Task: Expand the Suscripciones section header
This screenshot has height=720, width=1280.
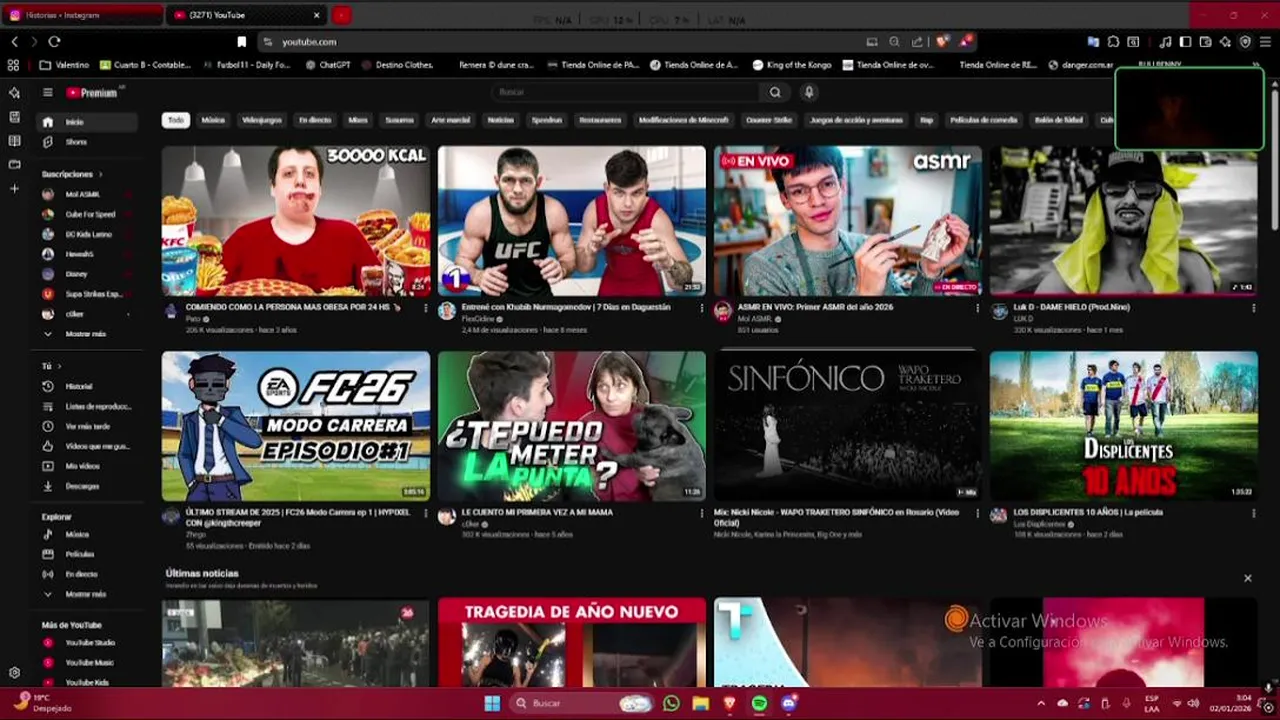Action: tap(72, 174)
